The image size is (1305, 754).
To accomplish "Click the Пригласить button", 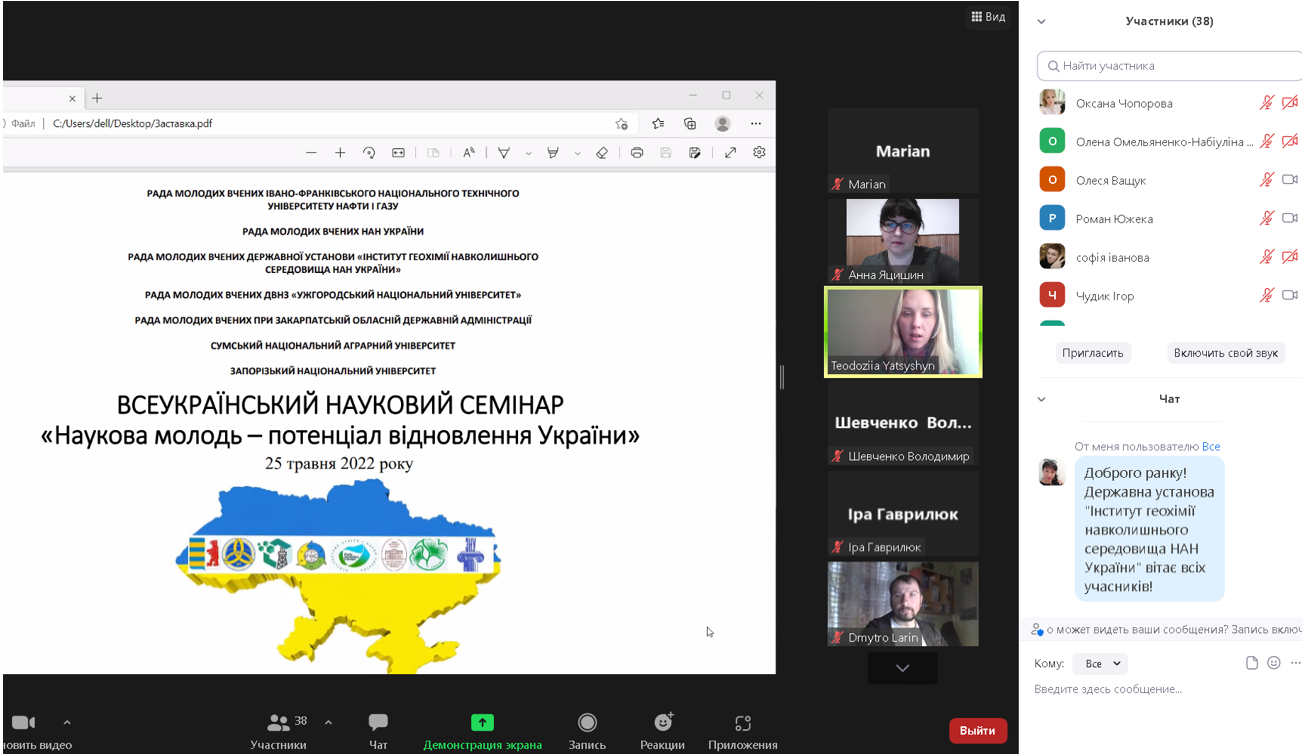I will click(x=1093, y=353).
